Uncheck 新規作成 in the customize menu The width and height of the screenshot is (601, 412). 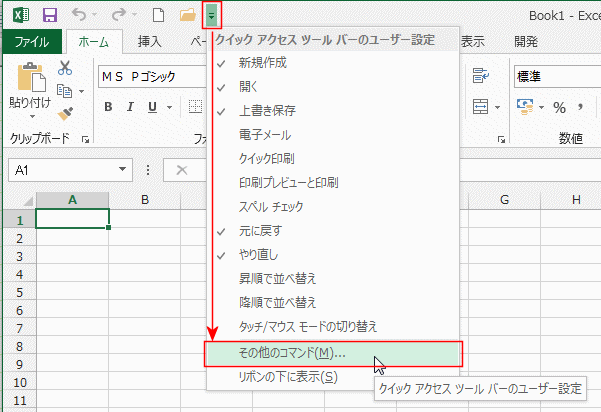(333, 63)
